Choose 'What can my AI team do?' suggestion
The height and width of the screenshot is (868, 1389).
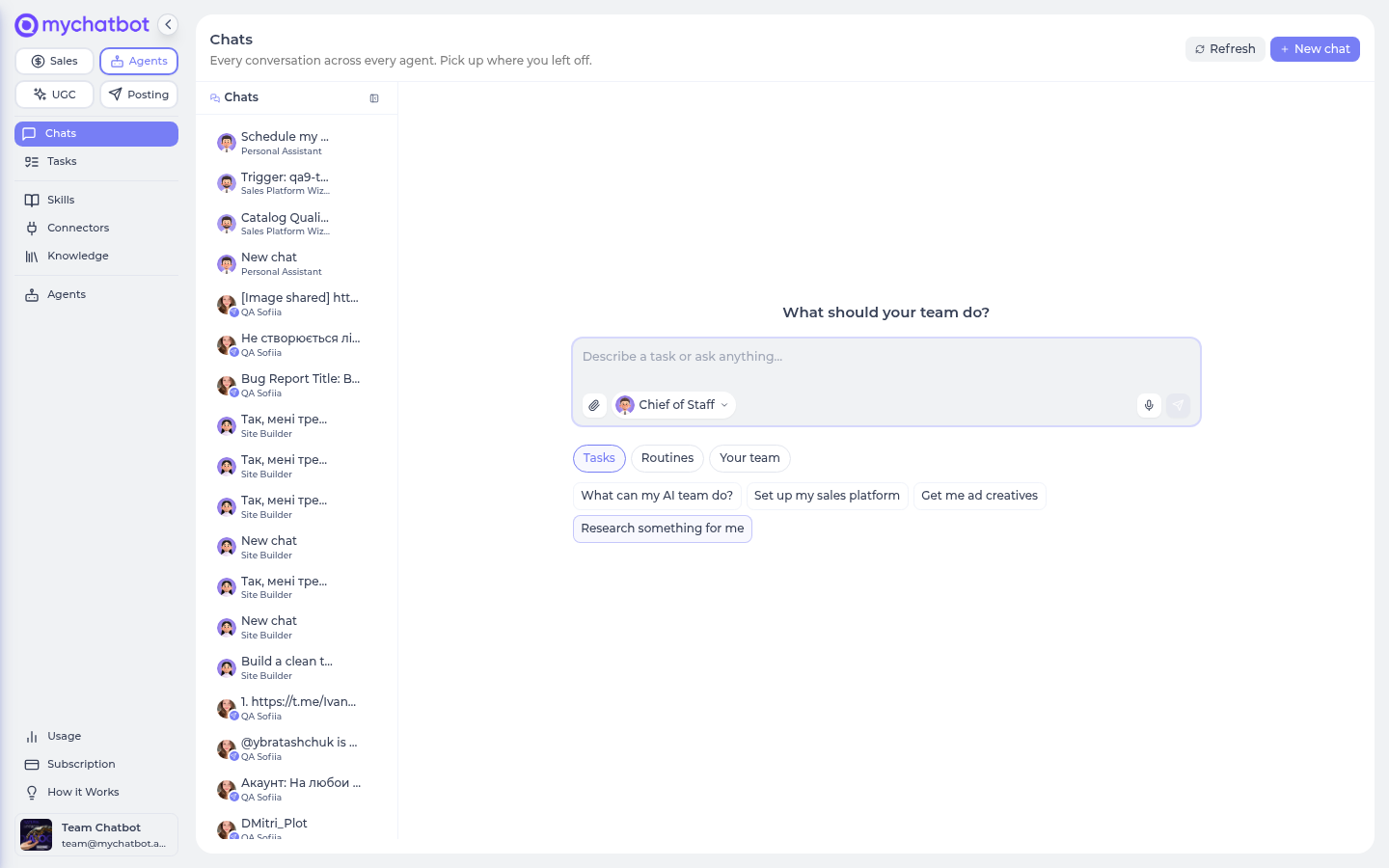click(657, 496)
